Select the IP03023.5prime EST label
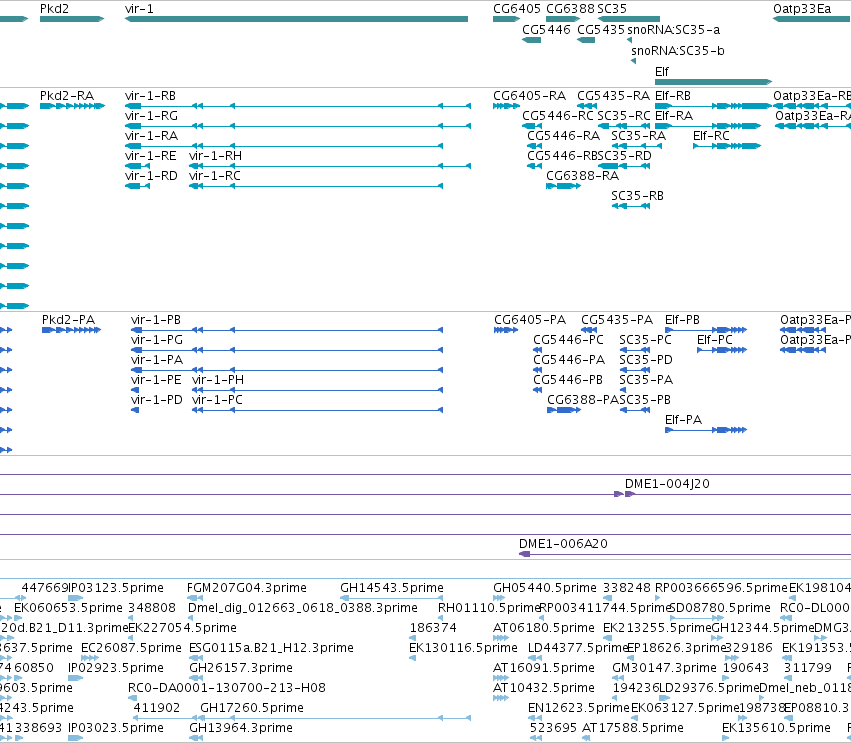851x743 pixels. tap(116, 728)
